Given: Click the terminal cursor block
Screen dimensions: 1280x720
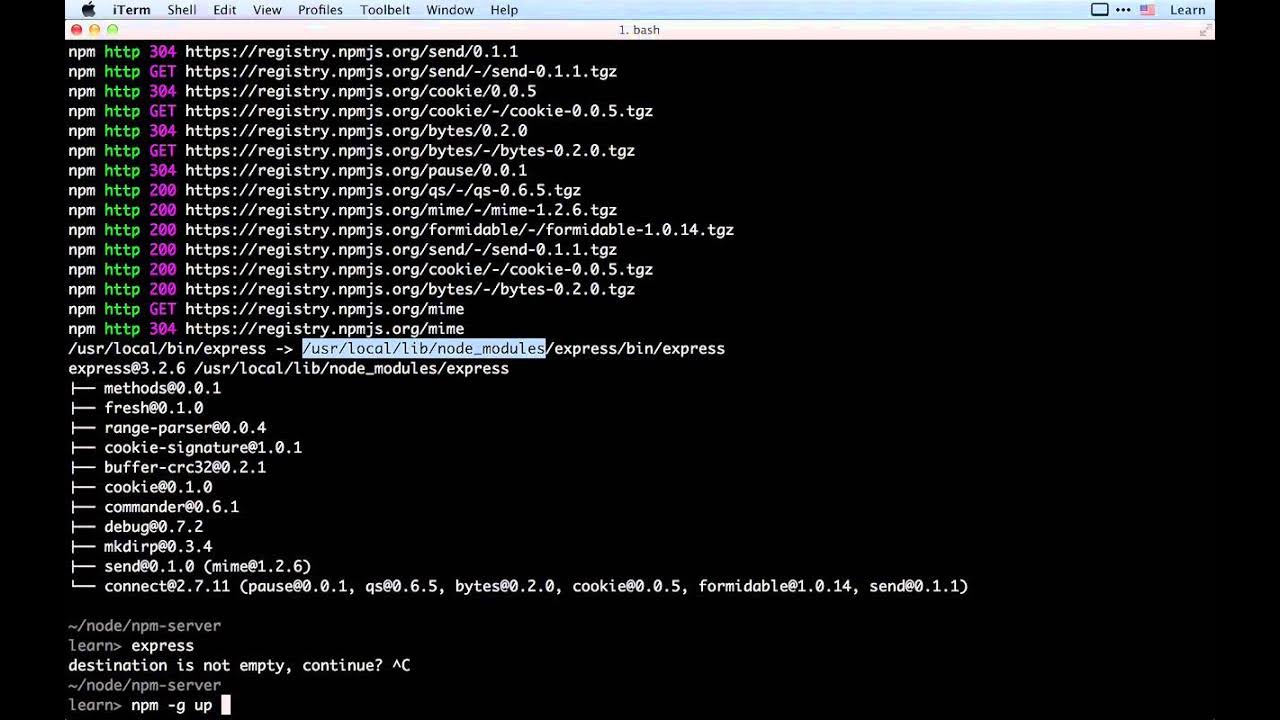Looking at the screenshot, I should (x=226, y=705).
